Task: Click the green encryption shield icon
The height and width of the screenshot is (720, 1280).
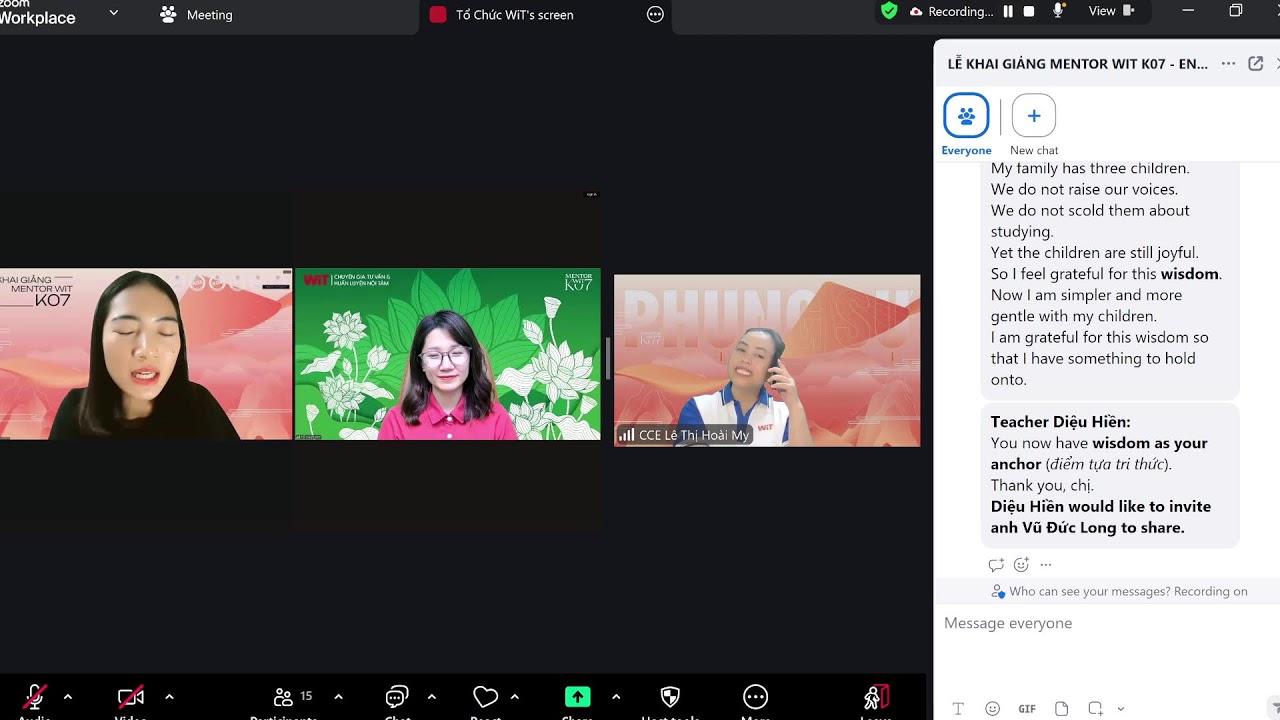Action: pyautogui.click(x=889, y=11)
